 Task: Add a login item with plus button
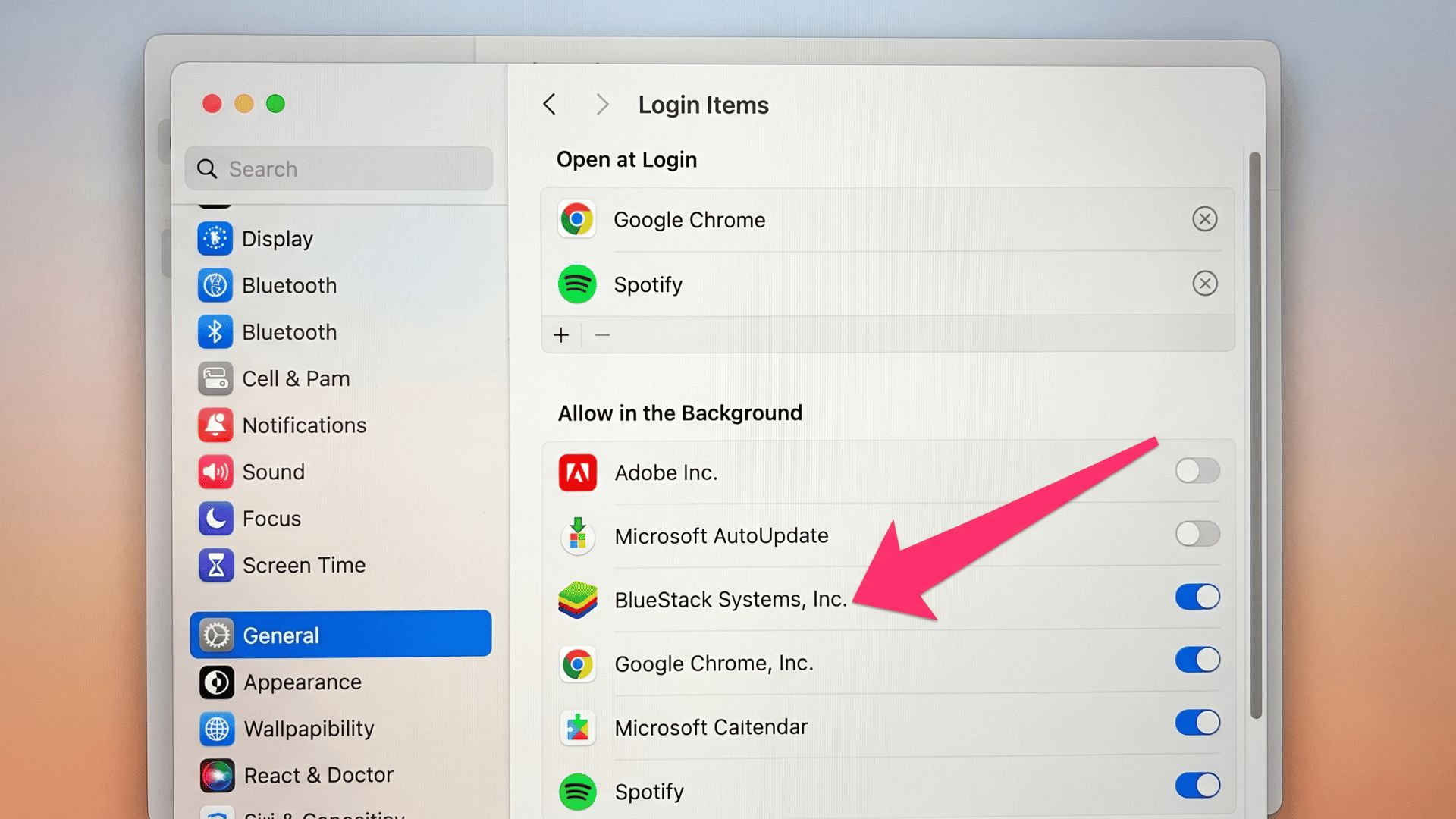(x=561, y=335)
